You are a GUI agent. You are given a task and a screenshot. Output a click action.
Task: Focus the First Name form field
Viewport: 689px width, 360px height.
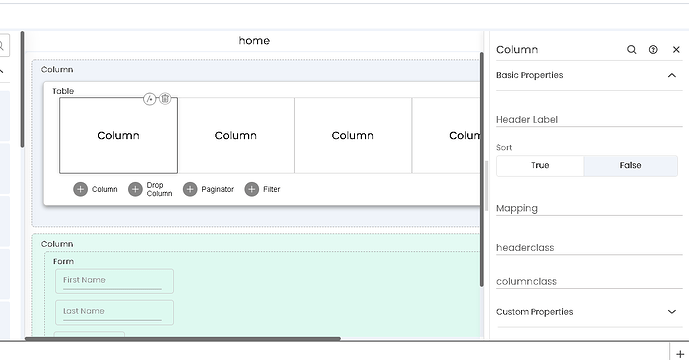[114, 281]
